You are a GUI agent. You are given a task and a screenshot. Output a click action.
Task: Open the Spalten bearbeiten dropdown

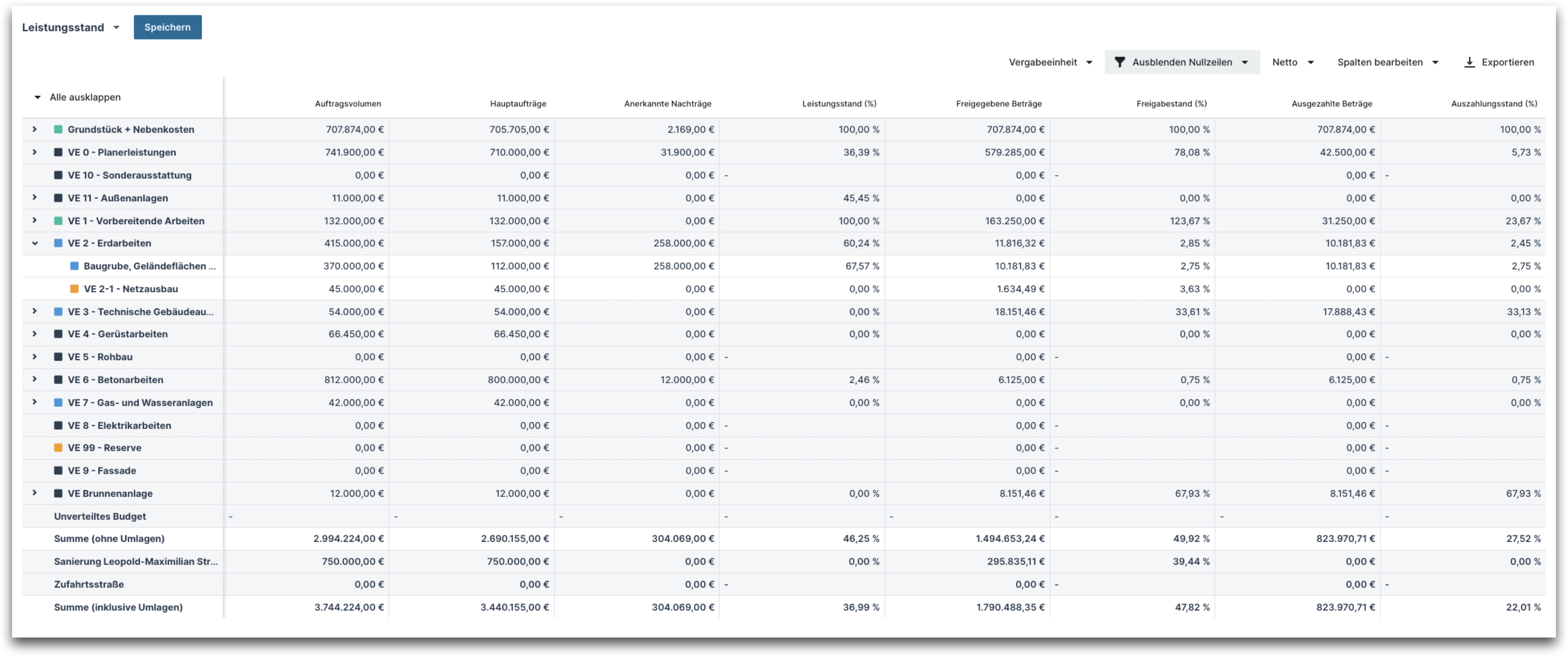1387,62
